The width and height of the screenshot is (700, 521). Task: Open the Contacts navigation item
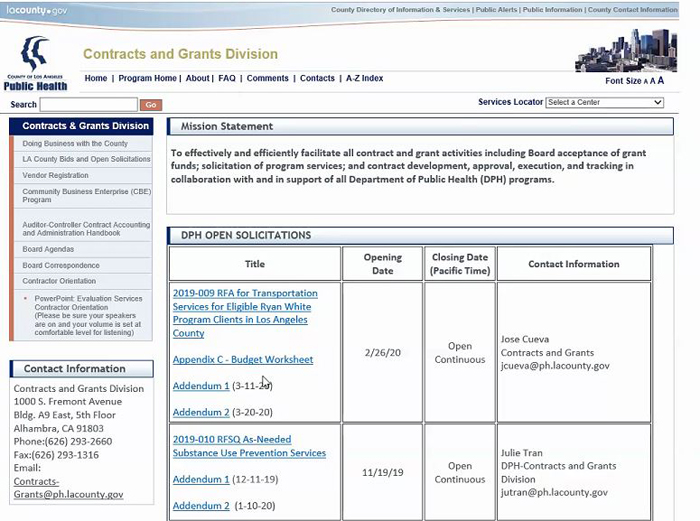317,78
